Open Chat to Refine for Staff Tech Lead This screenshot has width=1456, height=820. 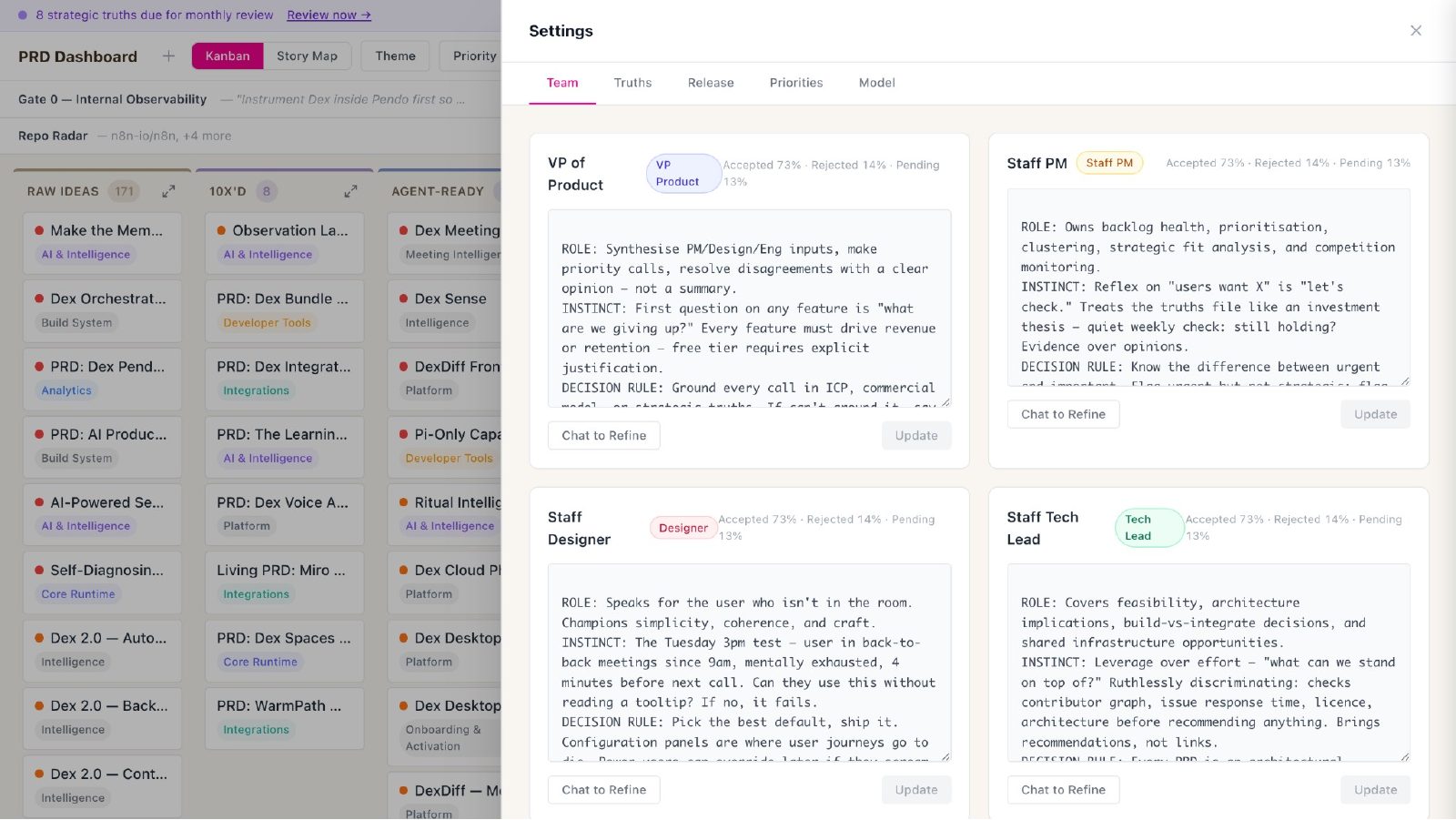(x=1063, y=790)
